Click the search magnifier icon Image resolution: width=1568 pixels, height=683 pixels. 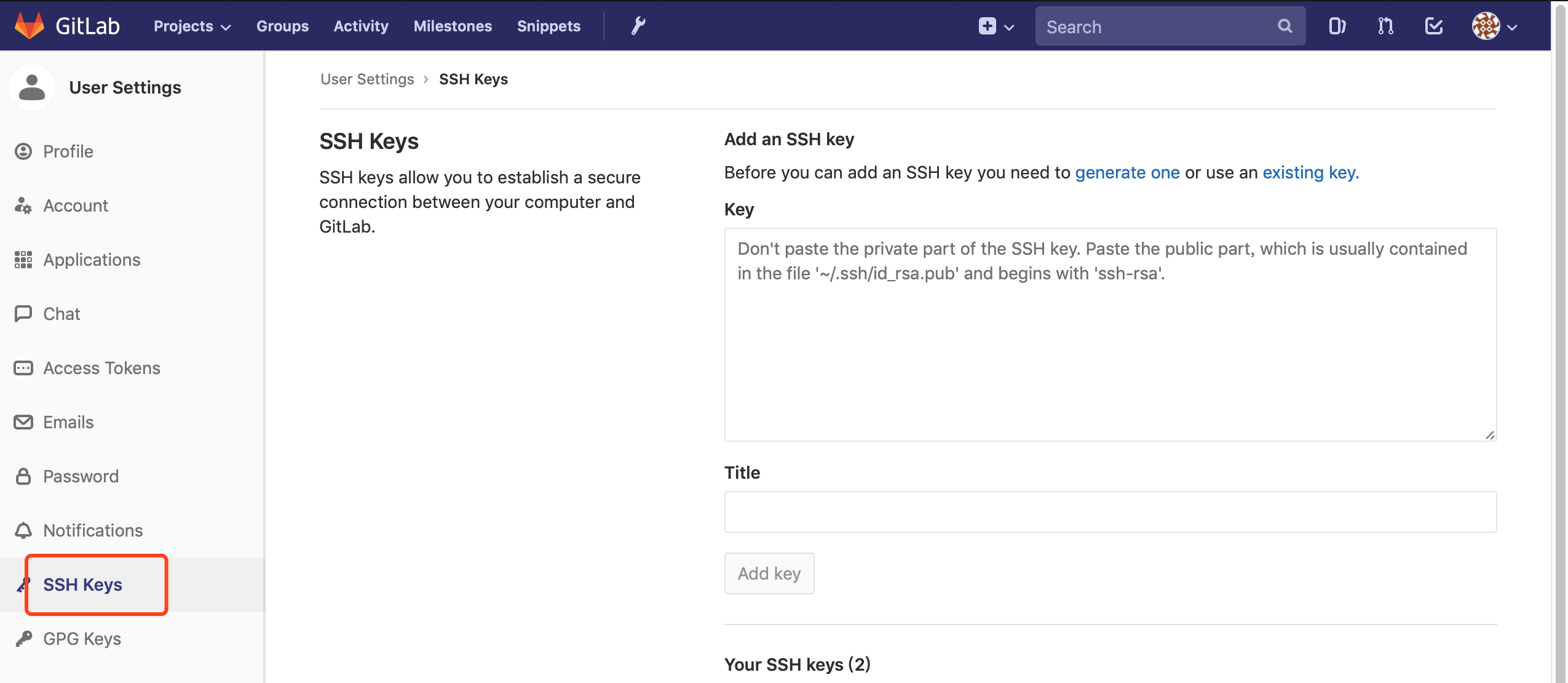(x=1285, y=26)
